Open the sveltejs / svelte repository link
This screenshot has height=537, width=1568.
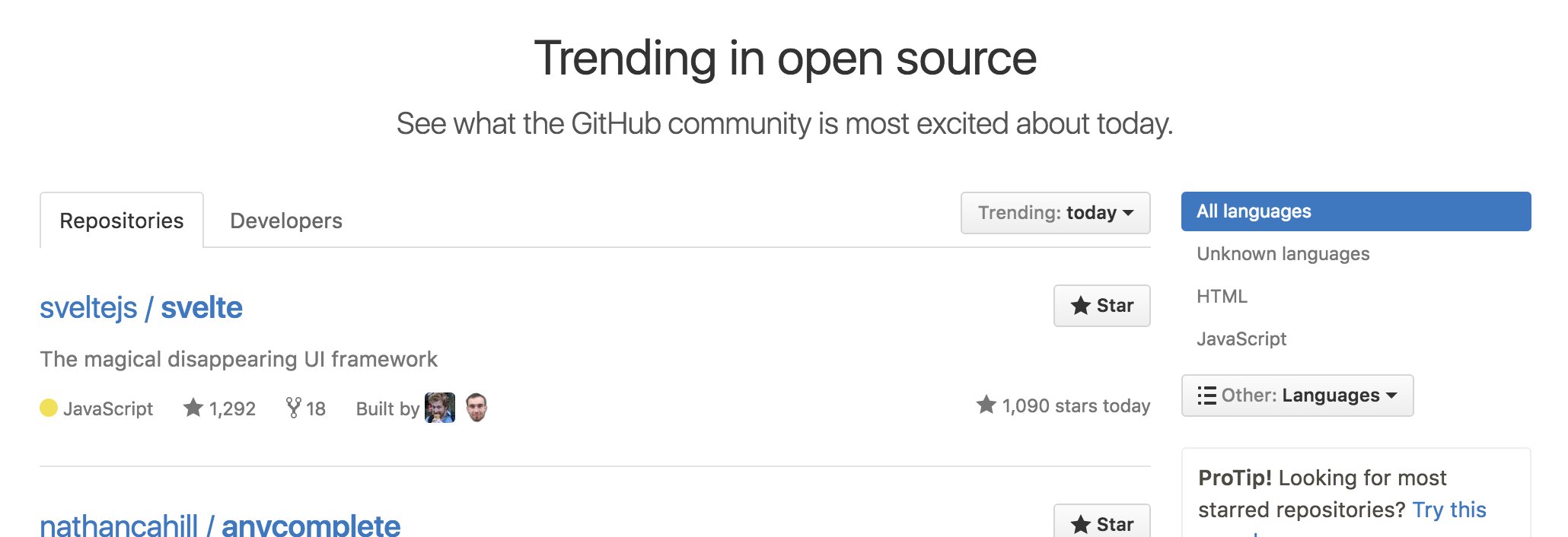pyautogui.click(x=141, y=308)
